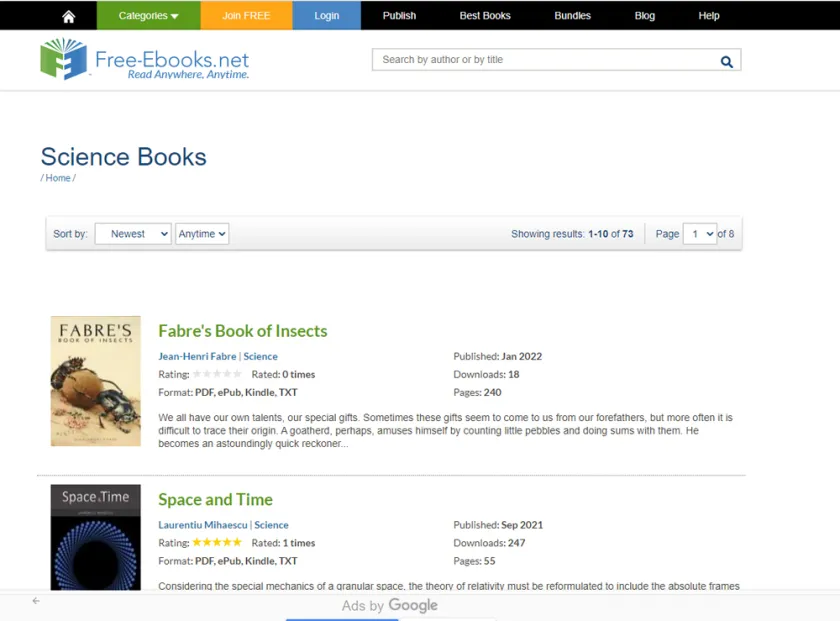Image resolution: width=840 pixels, height=621 pixels.
Task: Open the Space and Time cover thumbnail
Action: 94,537
